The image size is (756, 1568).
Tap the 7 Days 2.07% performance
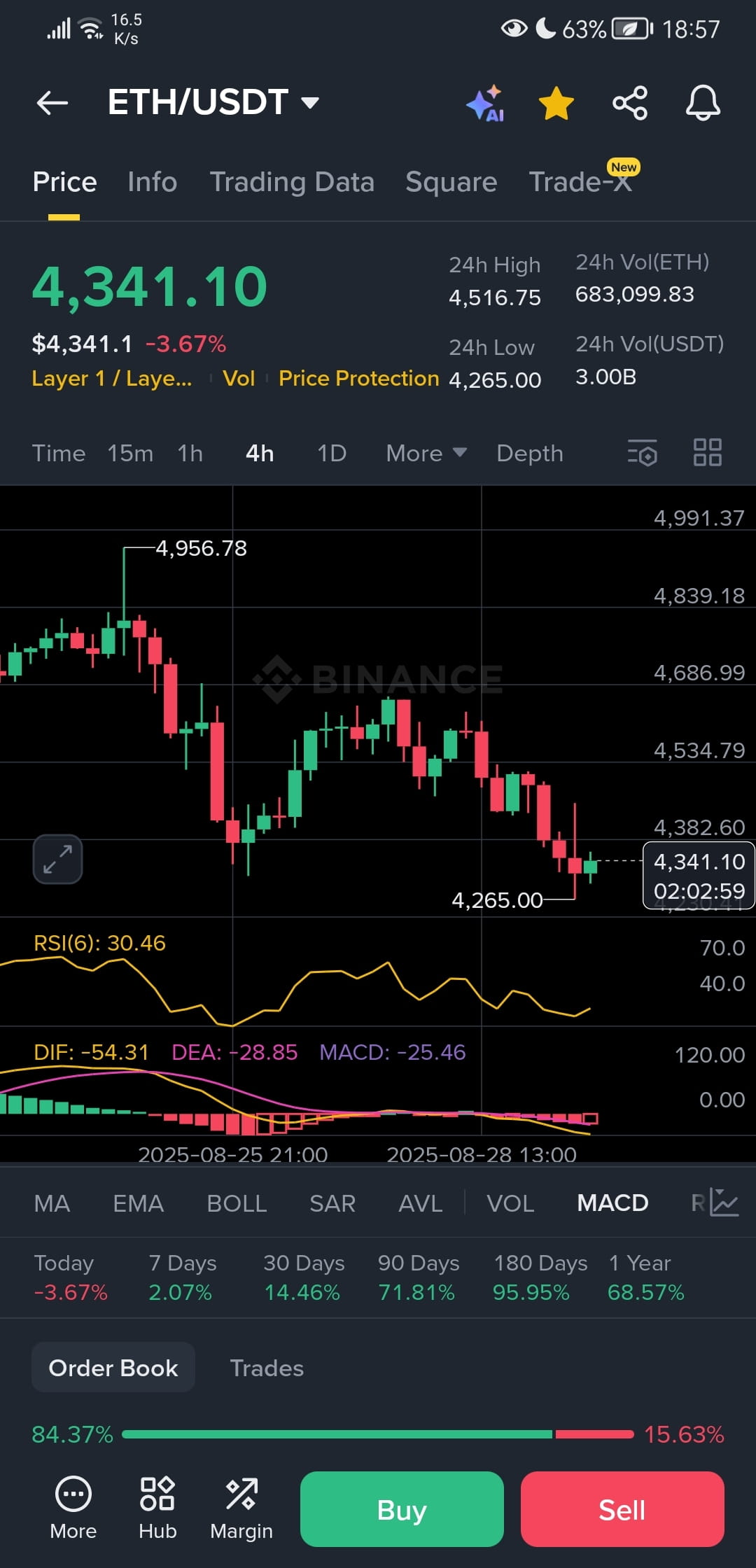click(x=183, y=1277)
